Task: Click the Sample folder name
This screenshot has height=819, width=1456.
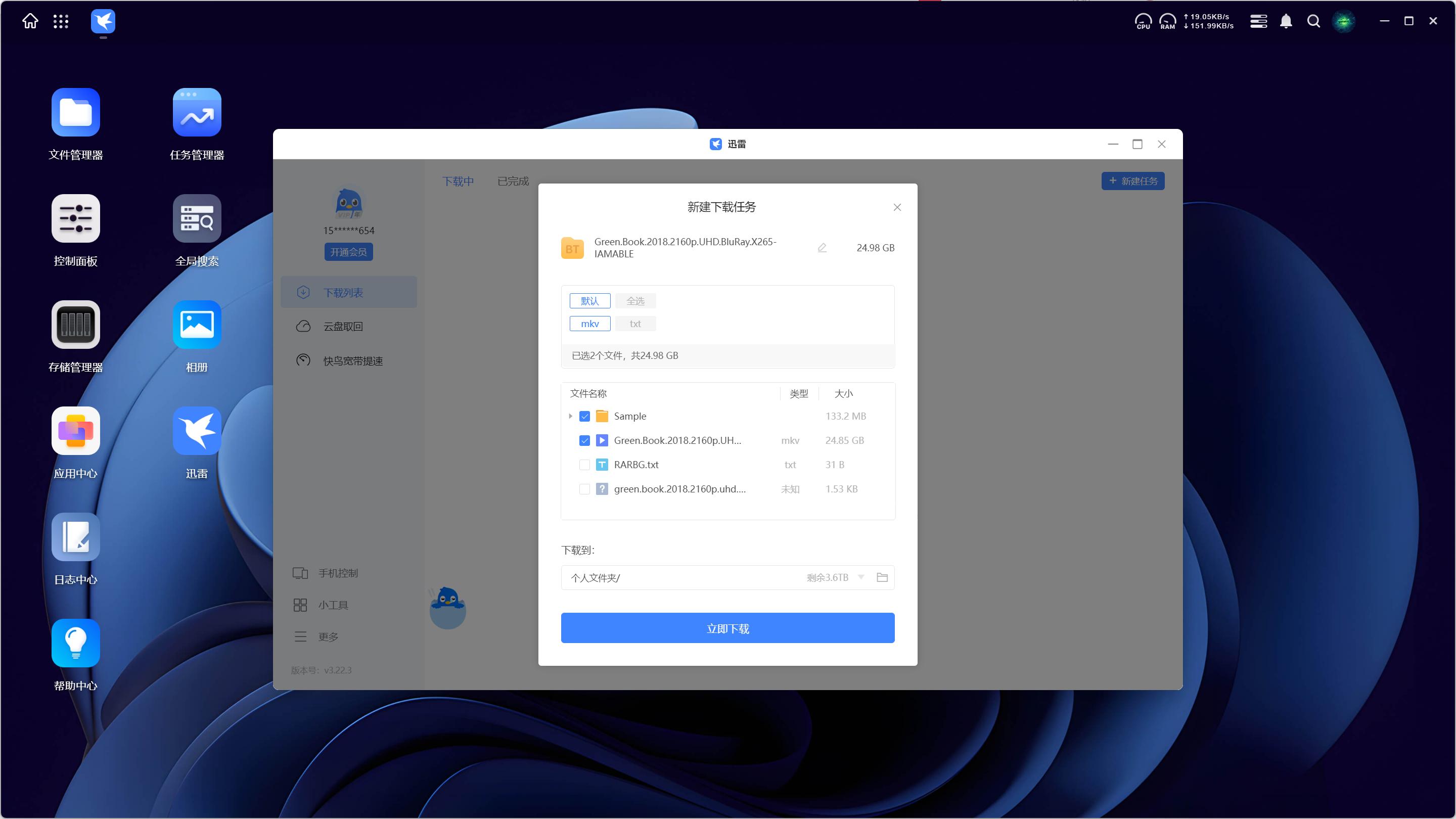Action: (629, 416)
